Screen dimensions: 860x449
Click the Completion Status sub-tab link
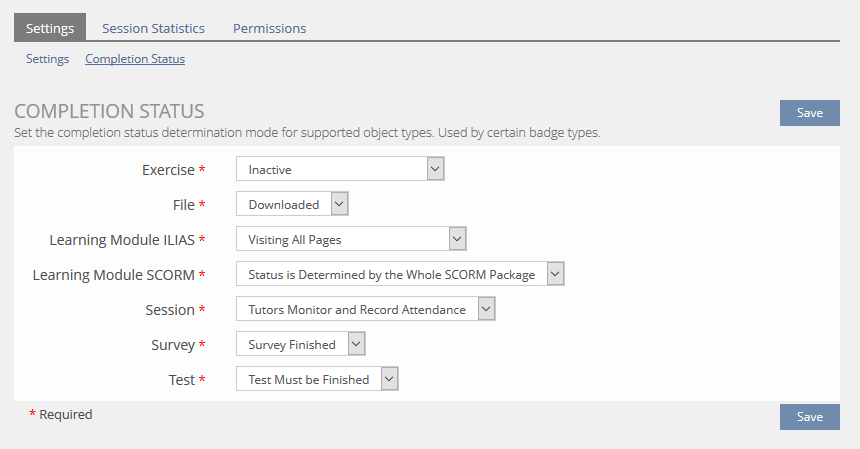pos(135,59)
